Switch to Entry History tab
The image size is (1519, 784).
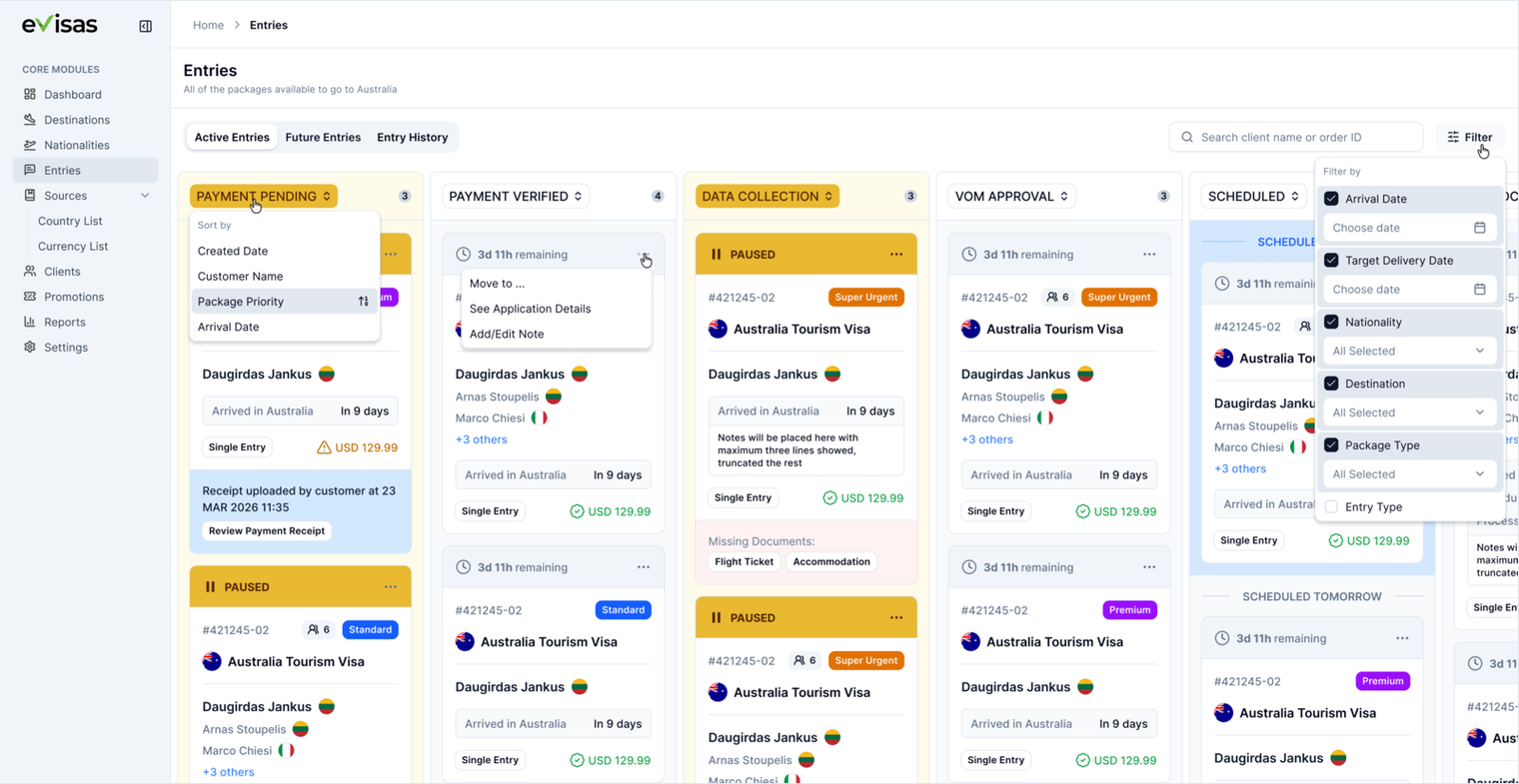(x=413, y=137)
